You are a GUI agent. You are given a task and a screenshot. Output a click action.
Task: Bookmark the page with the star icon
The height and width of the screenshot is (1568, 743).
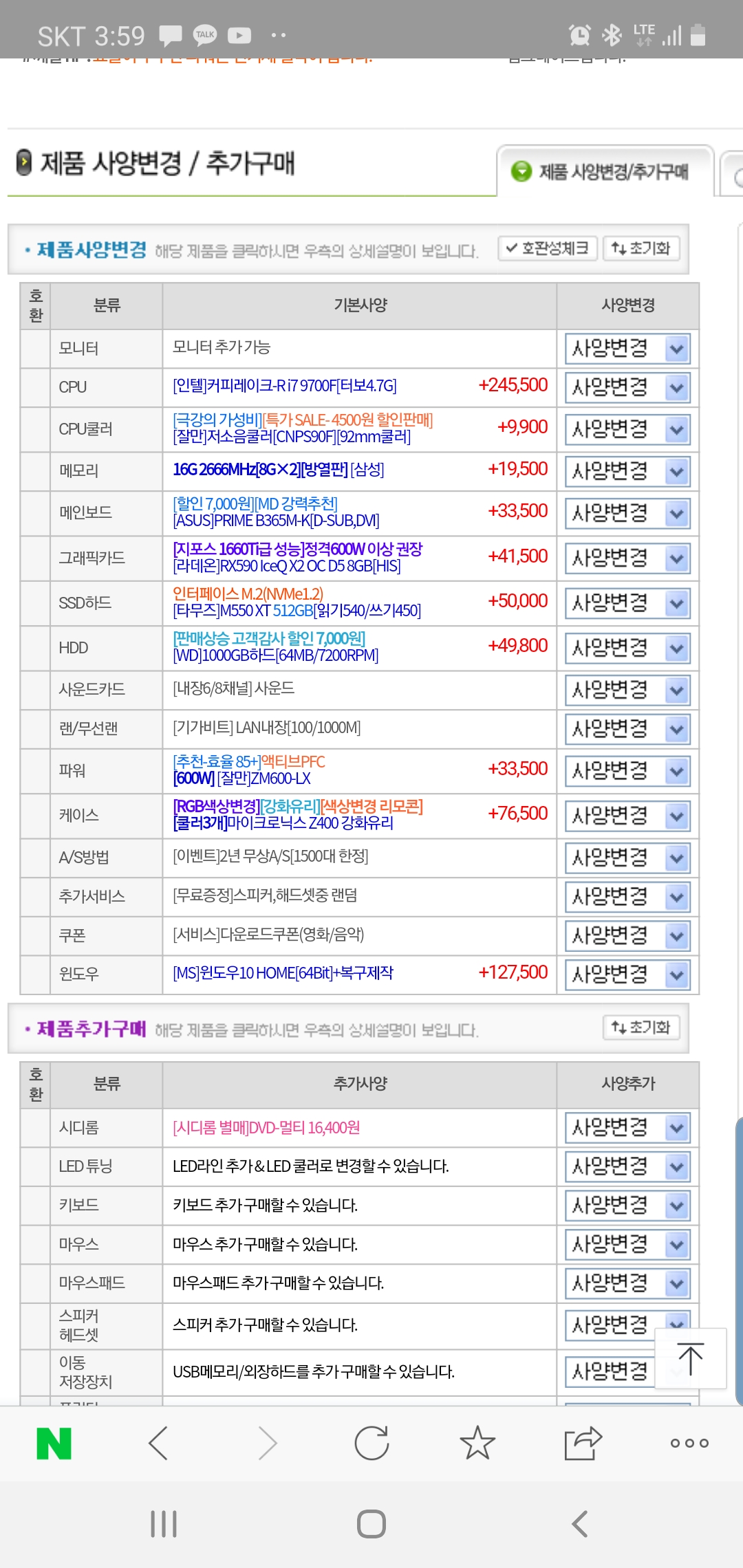point(477,1443)
